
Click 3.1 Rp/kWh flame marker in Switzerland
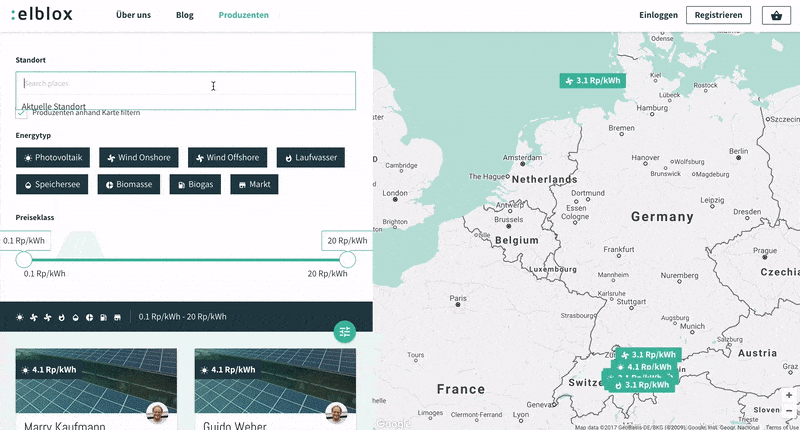[642, 385]
